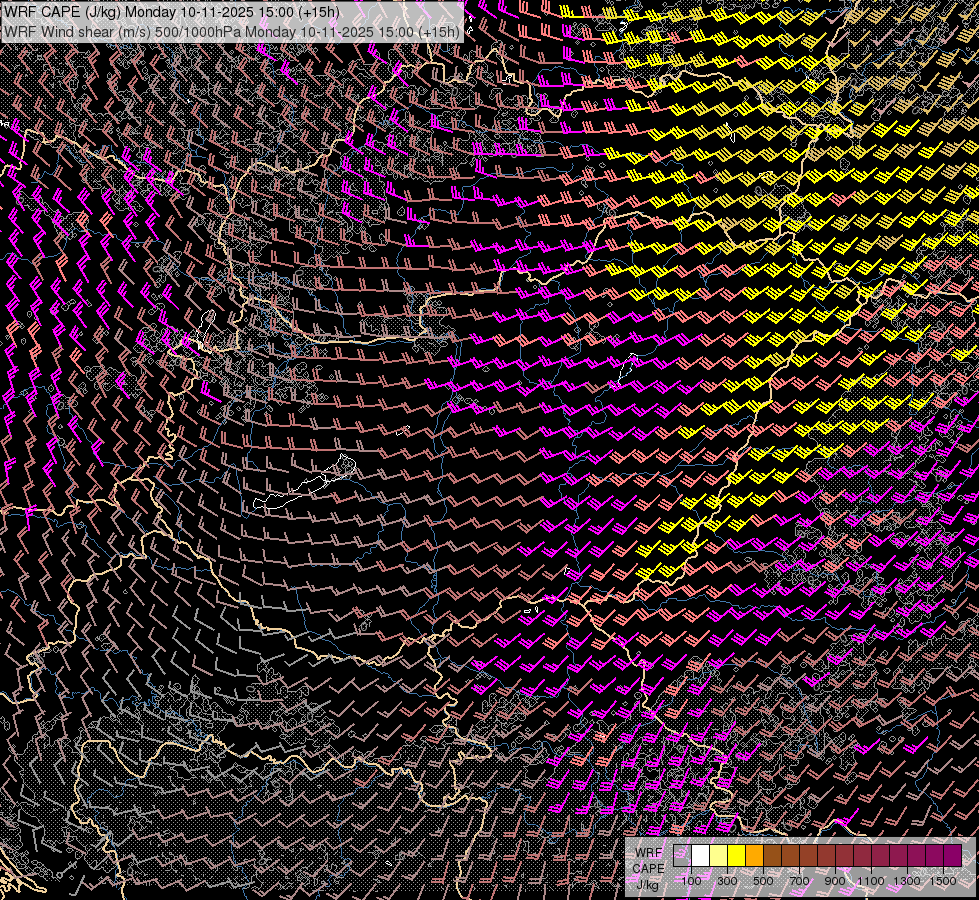Click the "WRF CAPE J/kg" legend caption

[648, 868]
